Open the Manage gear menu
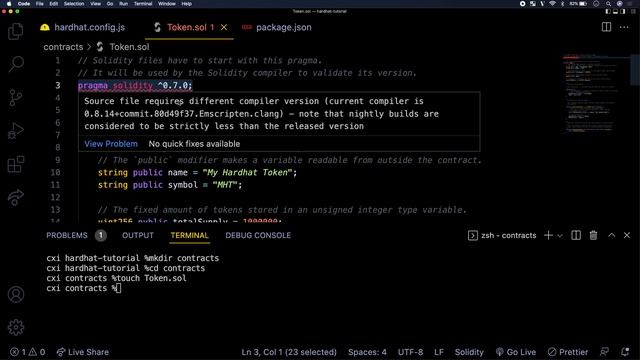The image size is (640, 360). [x=16, y=327]
